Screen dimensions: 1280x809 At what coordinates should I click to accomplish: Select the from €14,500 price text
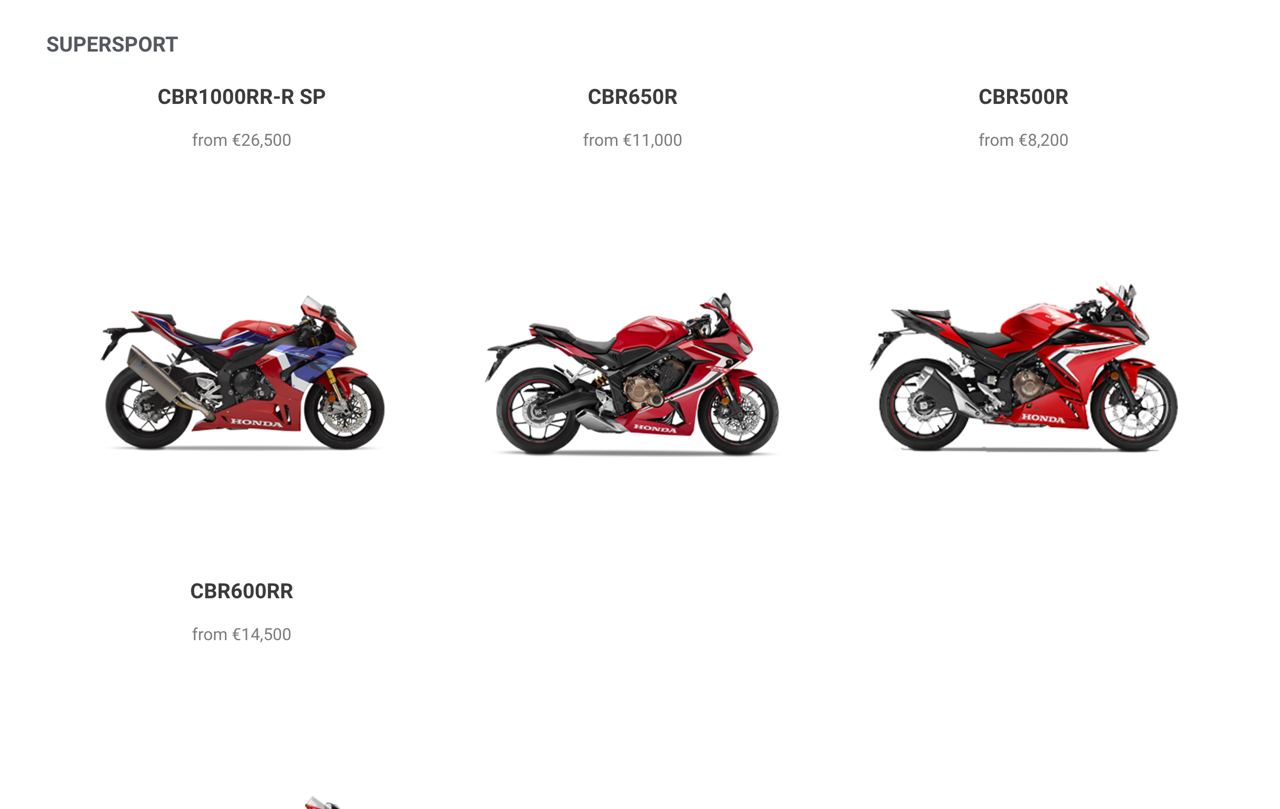click(x=241, y=634)
